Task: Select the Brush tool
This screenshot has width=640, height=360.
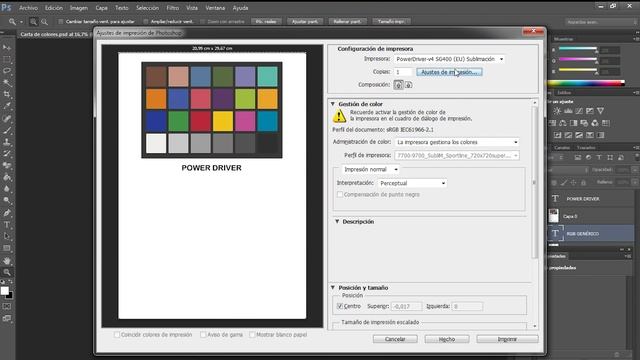Action: 7,130
